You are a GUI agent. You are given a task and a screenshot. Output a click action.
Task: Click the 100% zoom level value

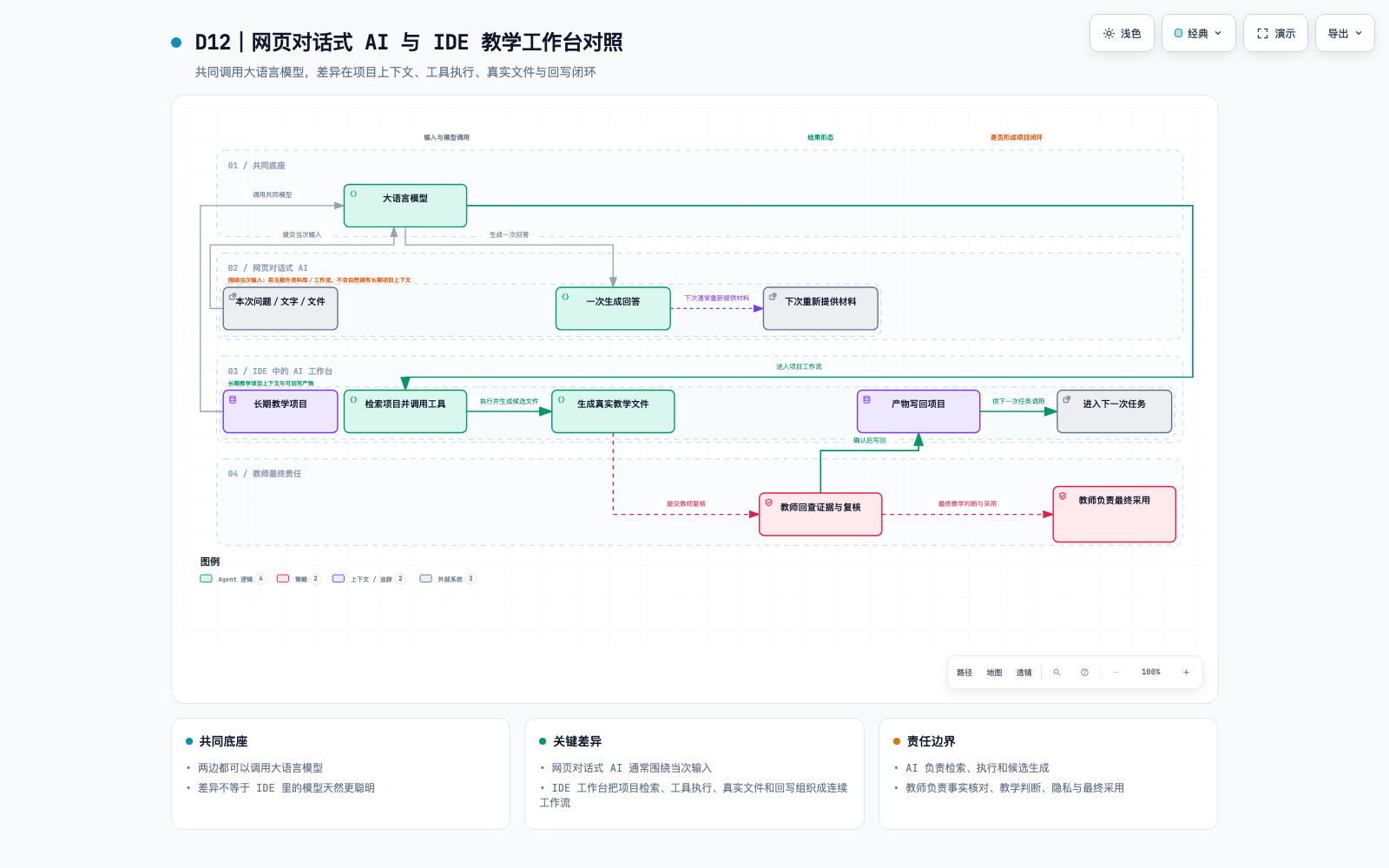click(x=1151, y=673)
